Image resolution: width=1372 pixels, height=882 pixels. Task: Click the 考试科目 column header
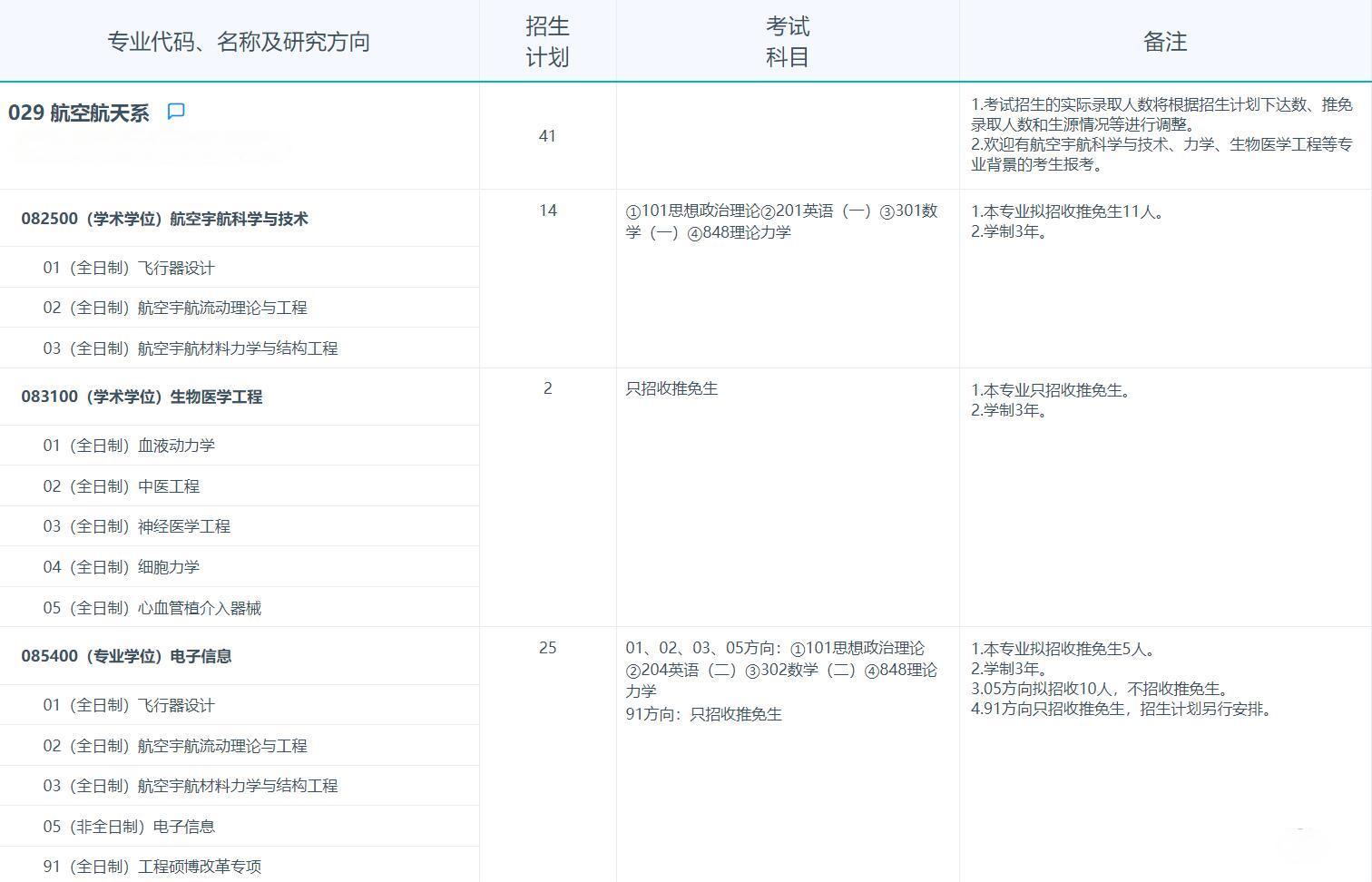[786, 41]
